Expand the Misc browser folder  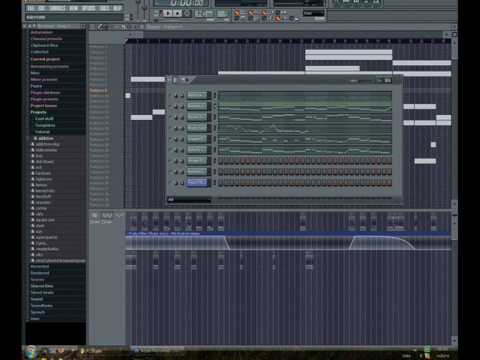click(35, 73)
